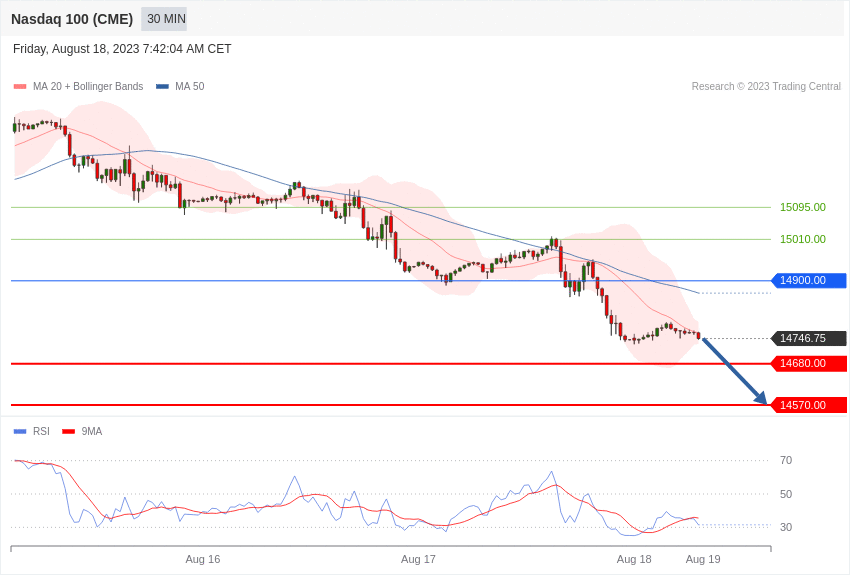Click the RSI 30 axis value

coord(786,527)
